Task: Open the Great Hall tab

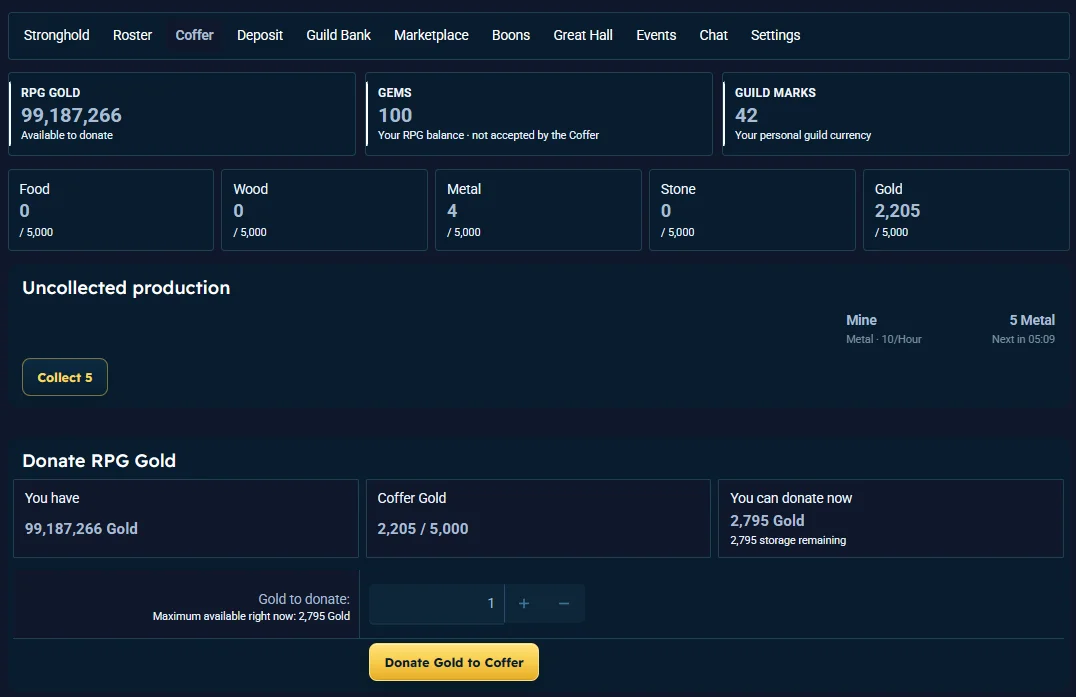Action: pyautogui.click(x=583, y=35)
